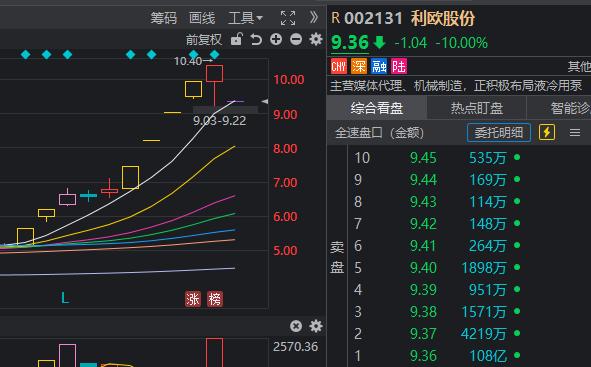This screenshot has width=591, height=367.
Task: Select sell level 7 price 9.42
Action: (x=423, y=224)
